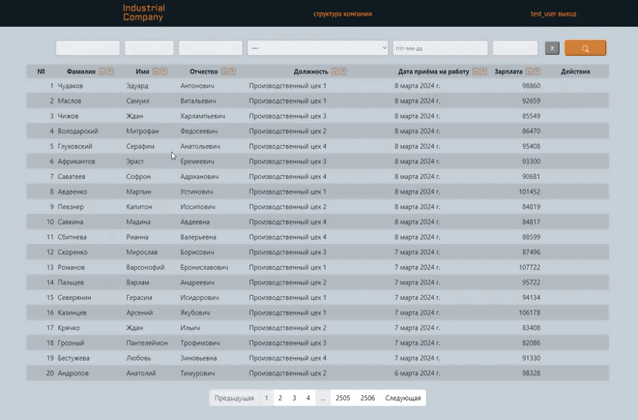Click the right sort arrow beside Зарплата

pyautogui.click(x=537, y=71)
